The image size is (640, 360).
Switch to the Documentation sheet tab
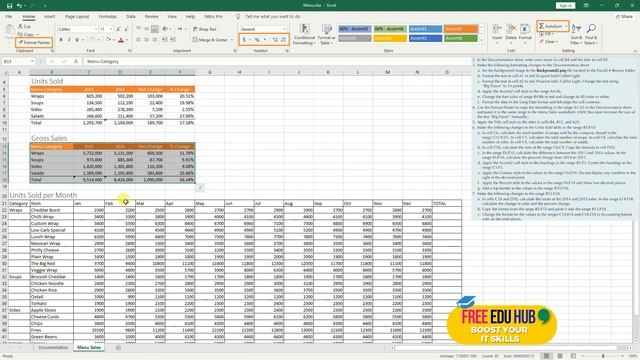[53, 348]
